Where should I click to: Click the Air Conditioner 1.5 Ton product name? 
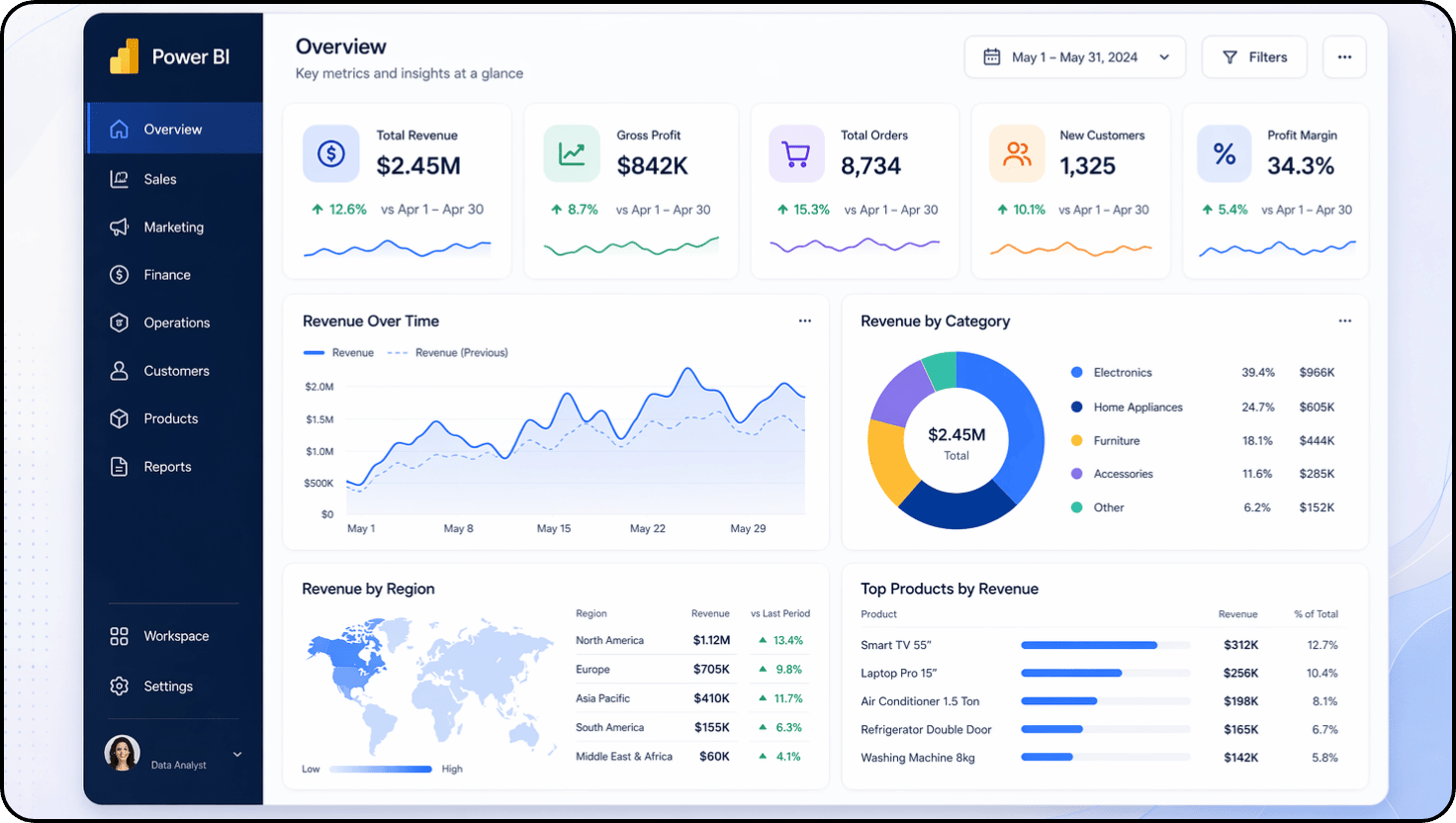pyautogui.click(x=920, y=701)
